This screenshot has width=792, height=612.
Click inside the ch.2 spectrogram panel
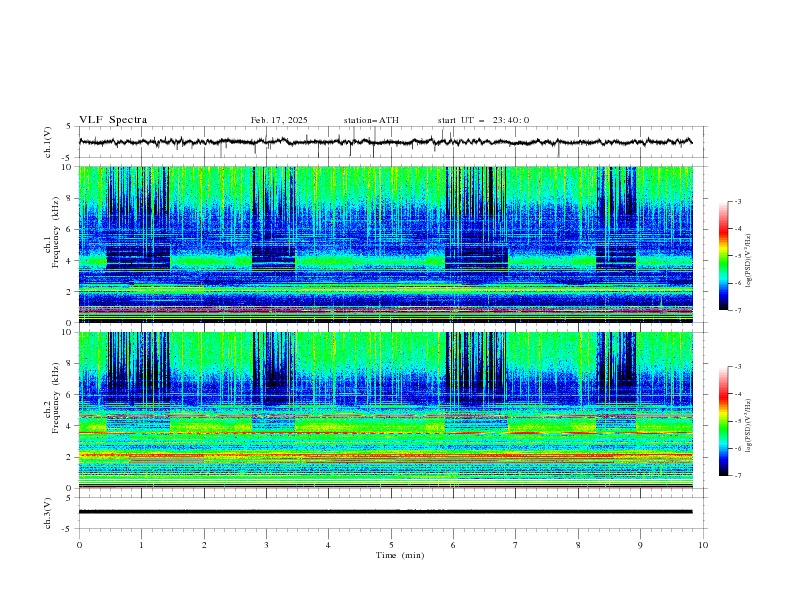click(x=386, y=410)
